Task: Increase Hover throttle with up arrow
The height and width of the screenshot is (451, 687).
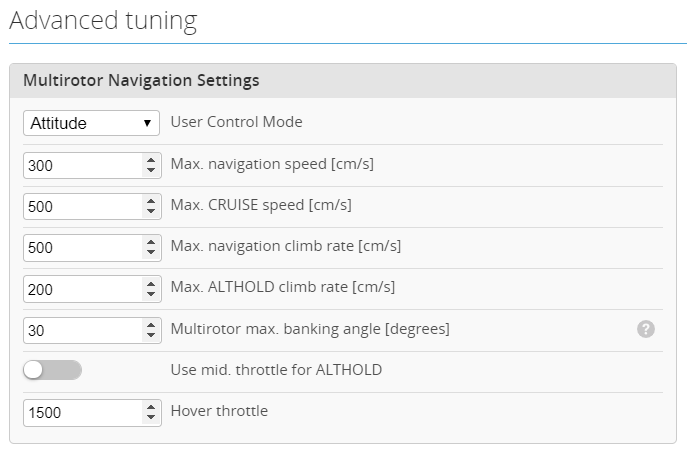Action: (x=151, y=407)
